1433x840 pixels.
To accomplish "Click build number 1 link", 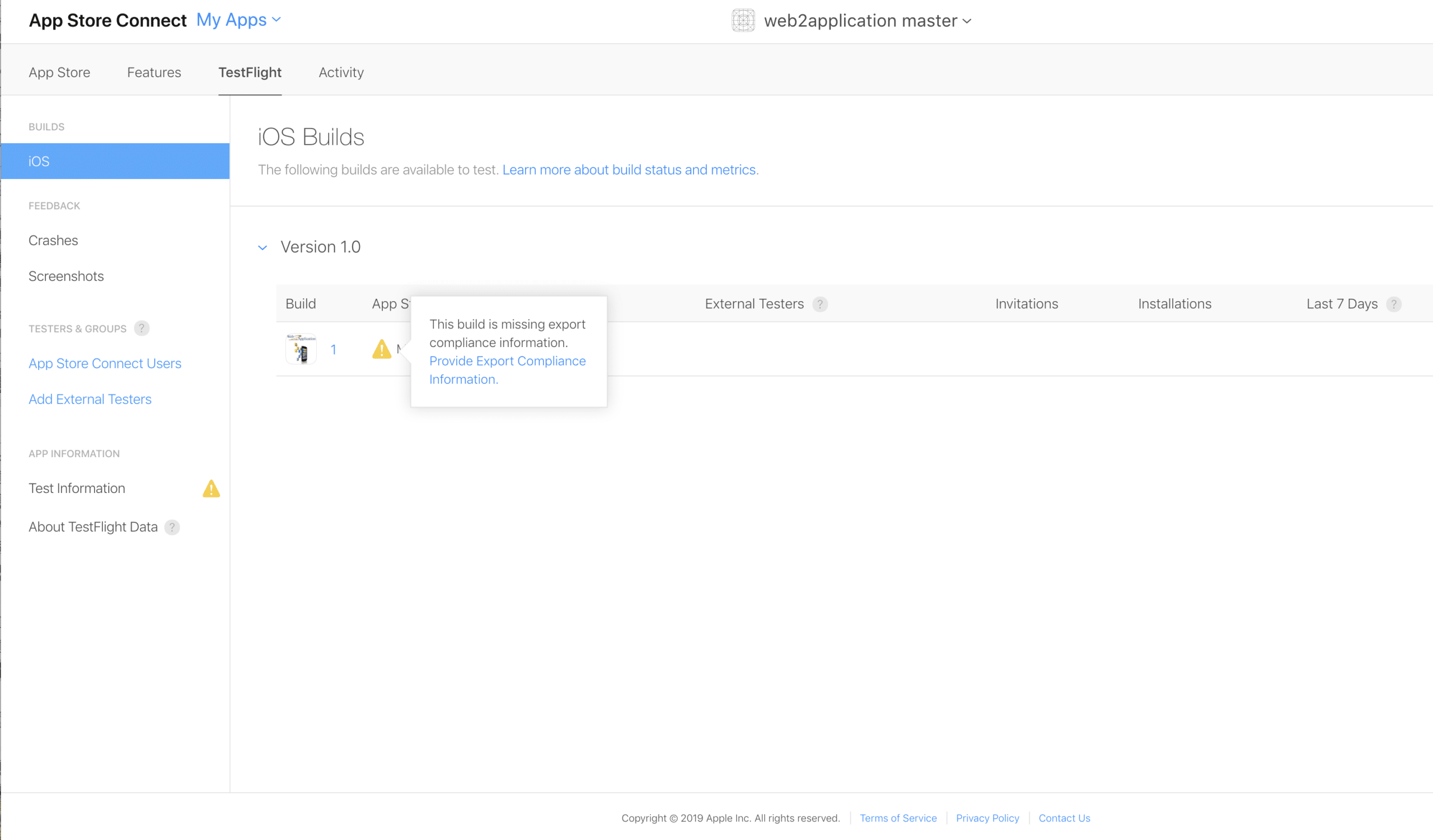I will (x=333, y=350).
